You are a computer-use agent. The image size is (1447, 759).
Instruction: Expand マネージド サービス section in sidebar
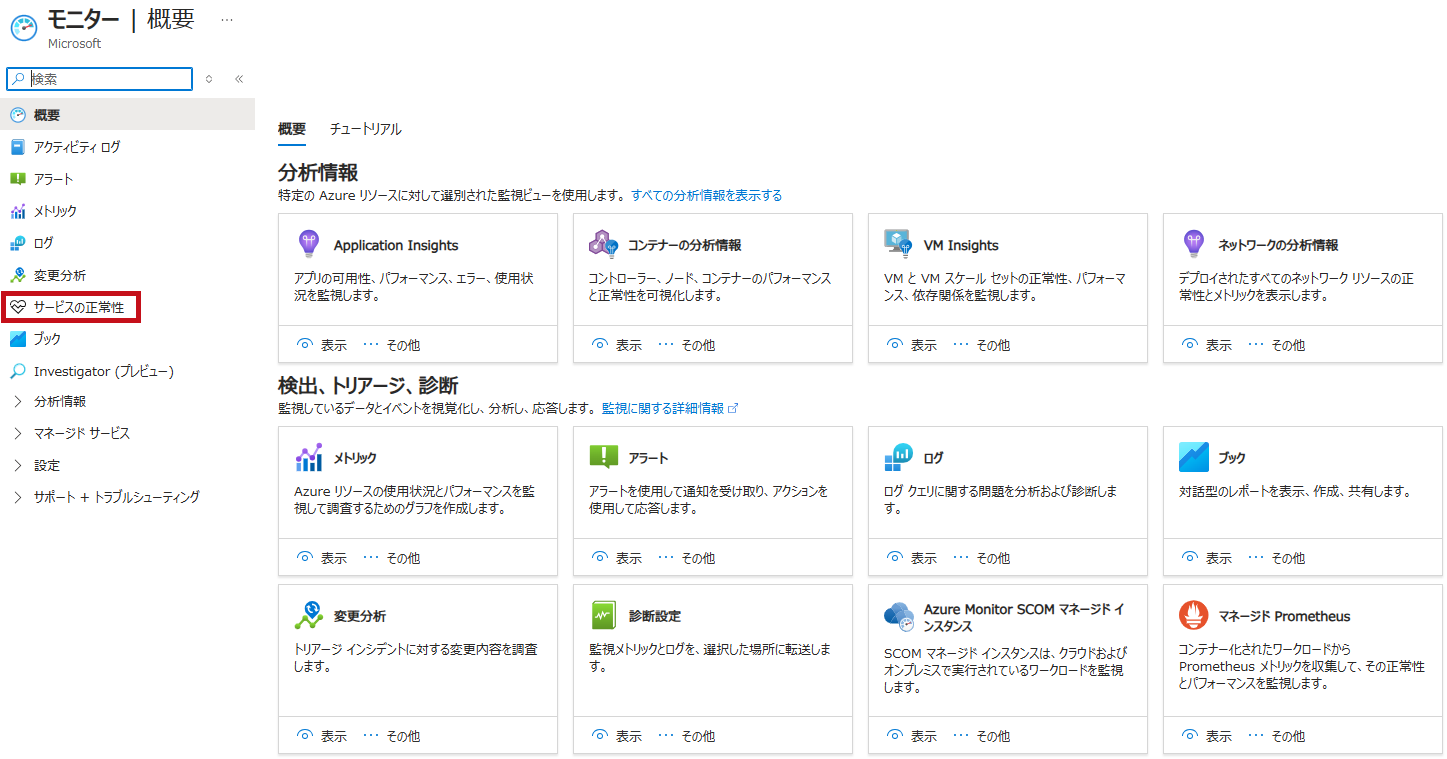pyautogui.click(x=18, y=434)
